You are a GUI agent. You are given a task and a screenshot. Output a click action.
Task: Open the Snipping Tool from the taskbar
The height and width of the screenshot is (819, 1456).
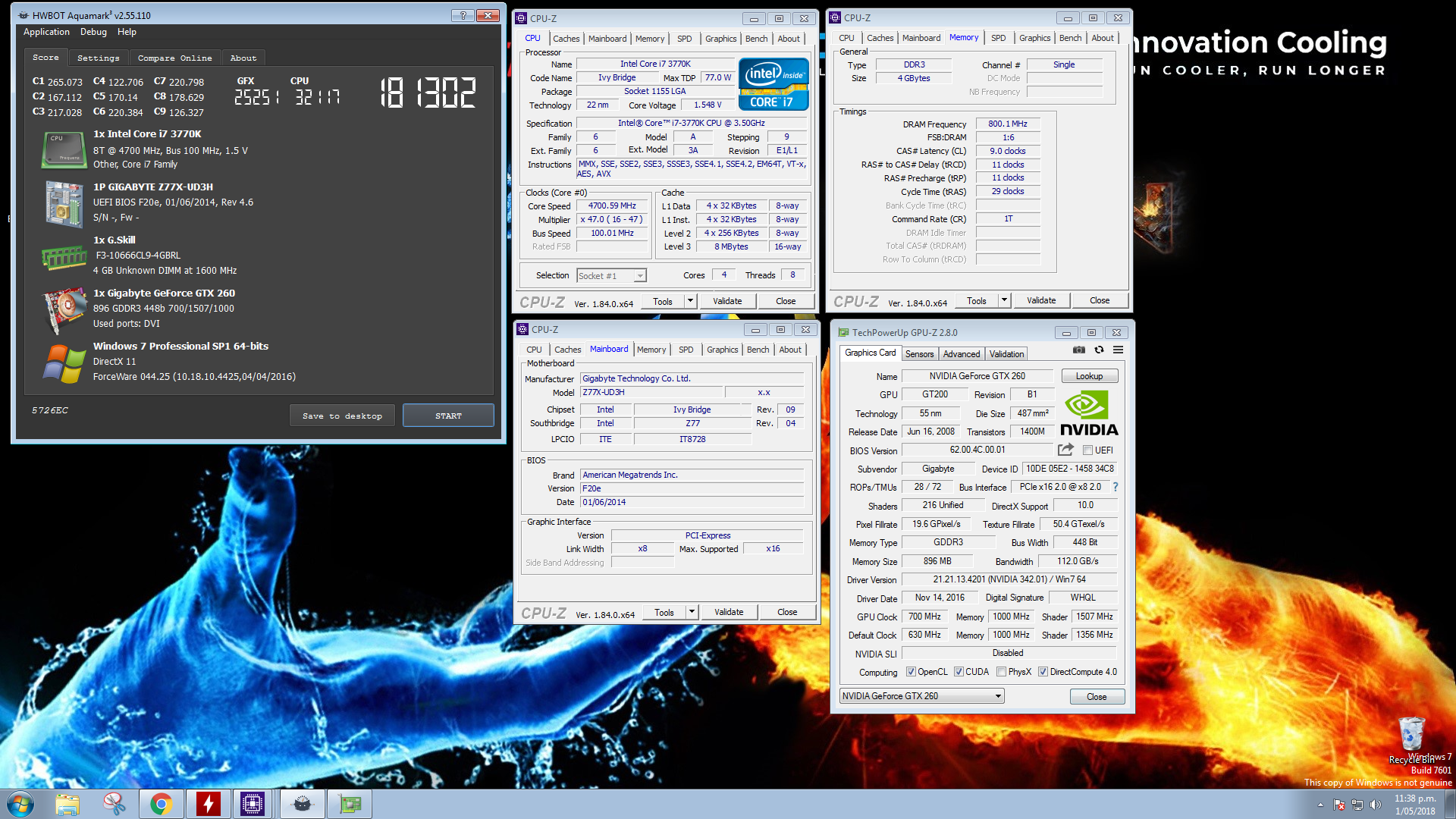[115, 804]
